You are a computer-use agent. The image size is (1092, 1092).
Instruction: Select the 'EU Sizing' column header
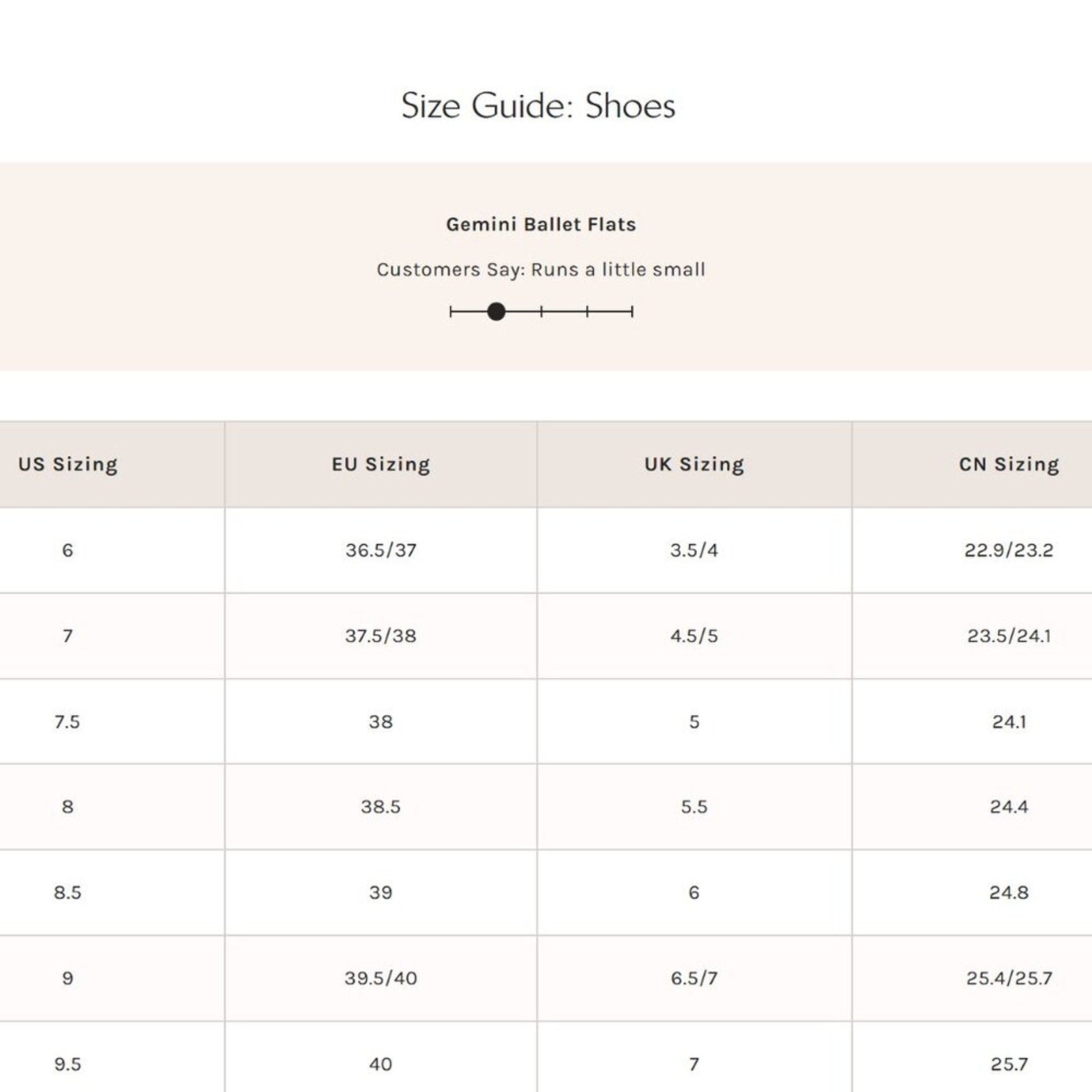[x=381, y=464]
